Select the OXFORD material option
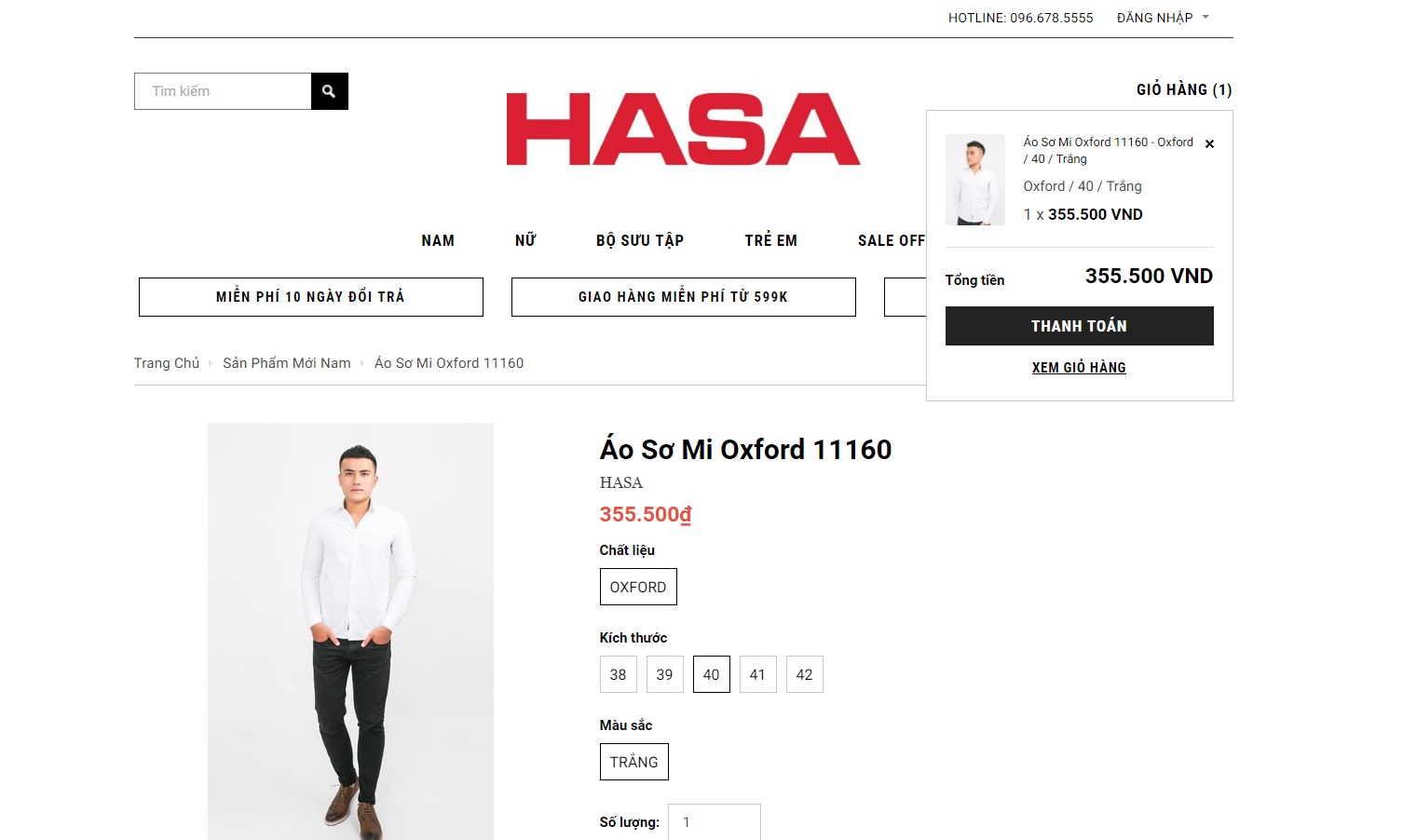The height and width of the screenshot is (840, 1403). (638, 587)
